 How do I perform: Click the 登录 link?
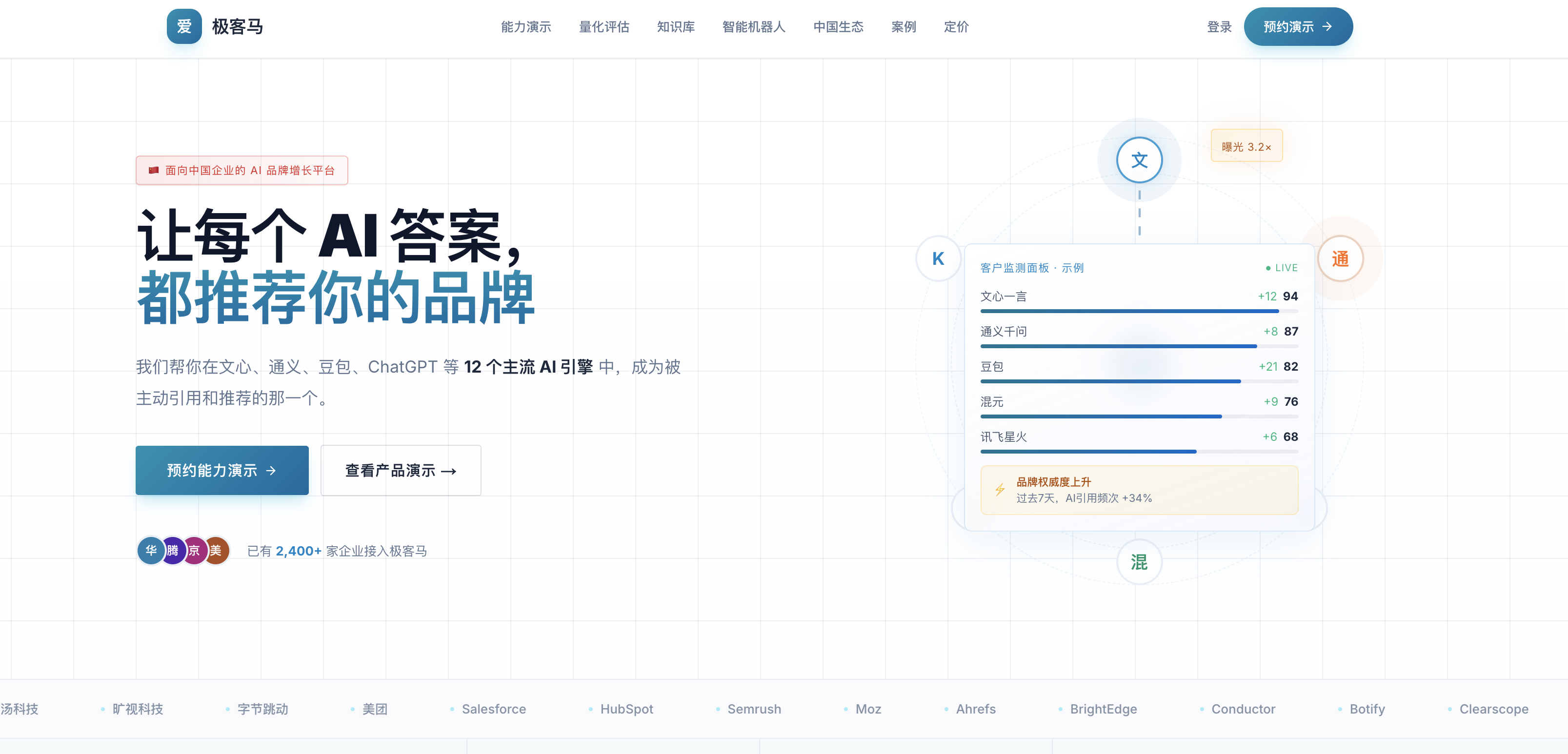click(1219, 27)
